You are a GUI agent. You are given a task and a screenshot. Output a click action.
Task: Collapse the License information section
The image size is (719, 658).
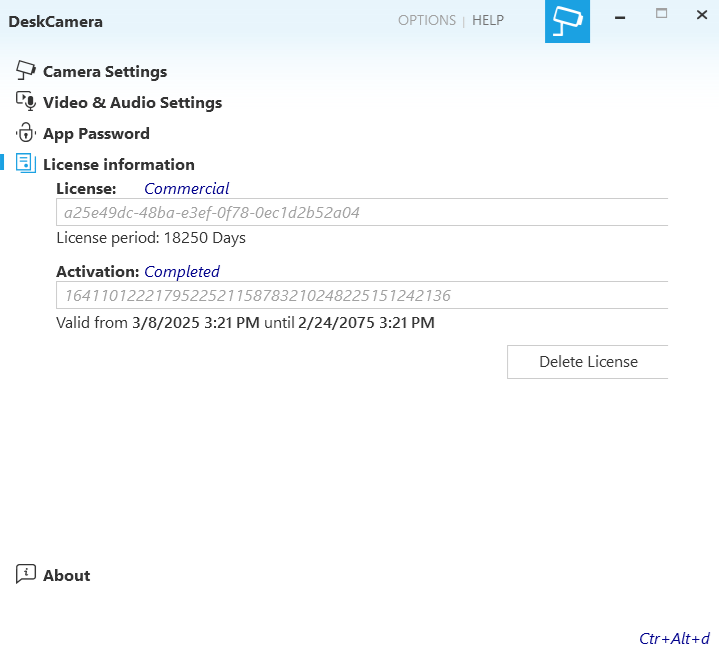(119, 164)
